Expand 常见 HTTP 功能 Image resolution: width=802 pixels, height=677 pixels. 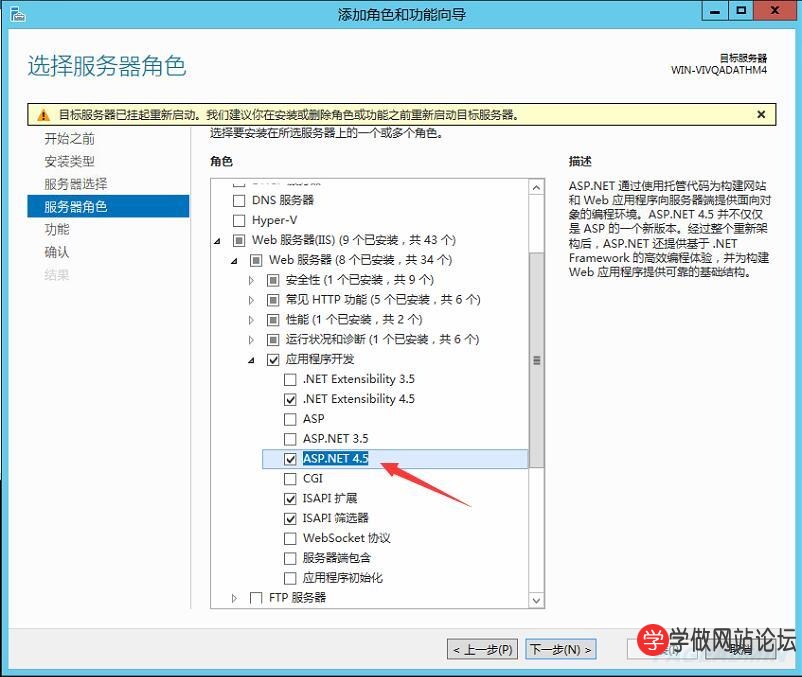click(251, 299)
